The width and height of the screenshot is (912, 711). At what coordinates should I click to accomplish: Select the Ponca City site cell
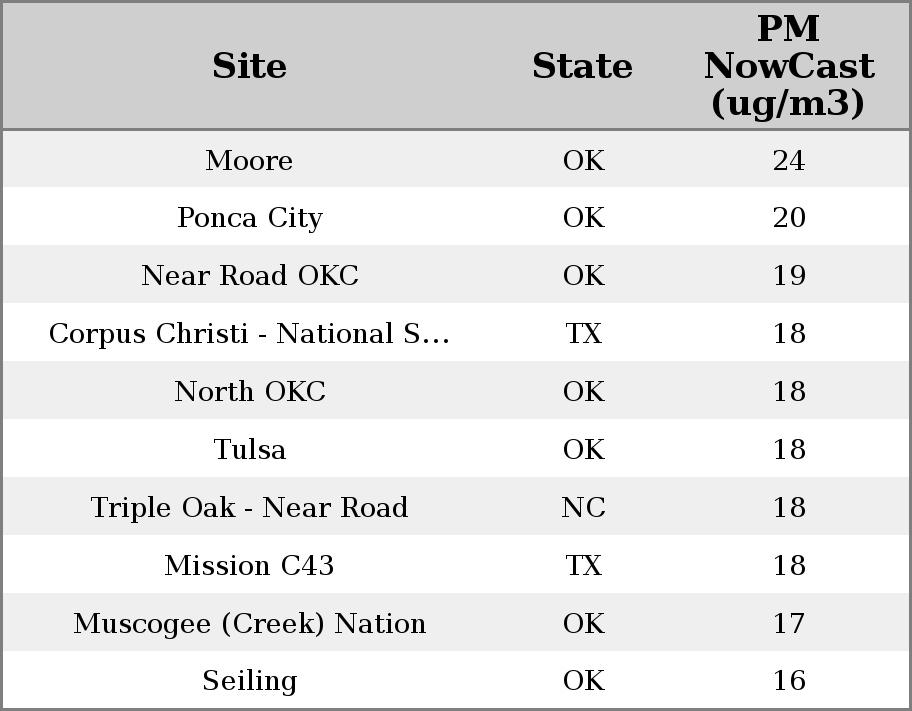[x=249, y=218]
